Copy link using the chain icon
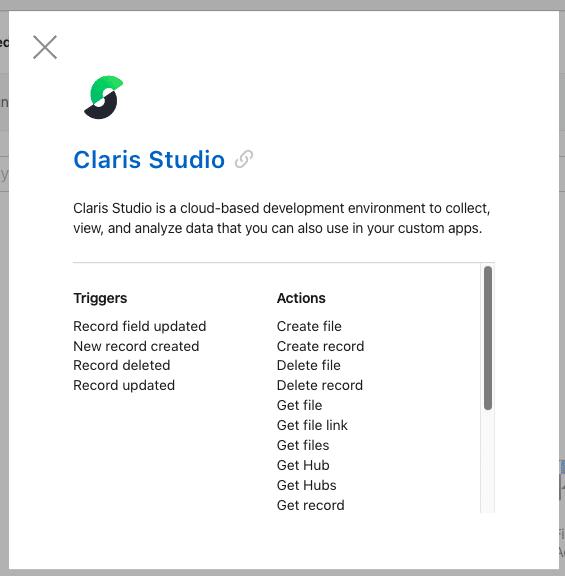565x576 pixels. pos(244,159)
